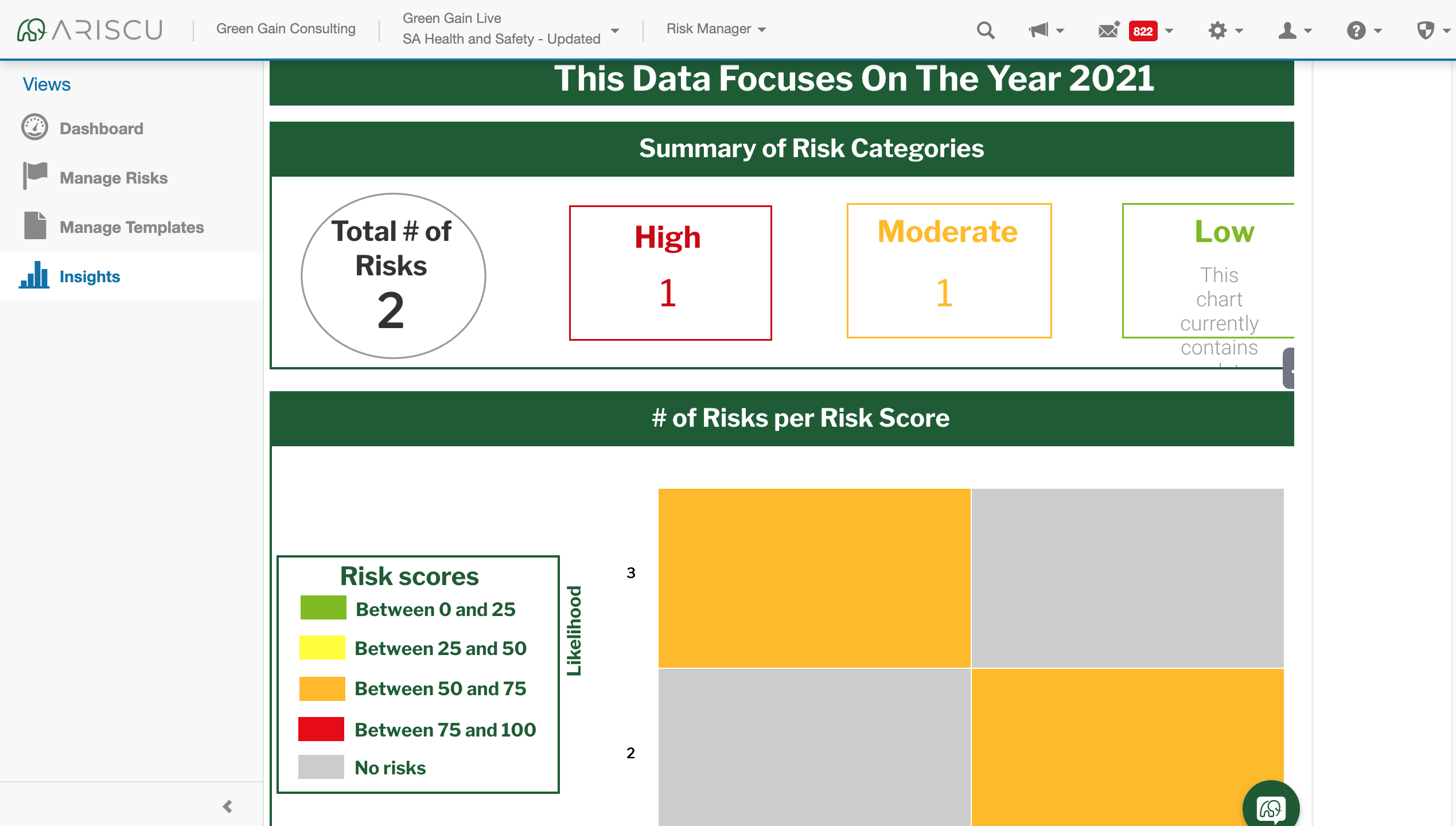Click the shield icon in header
The width and height of the screenshot is (1456, 826).
[x=1426, y=30]
